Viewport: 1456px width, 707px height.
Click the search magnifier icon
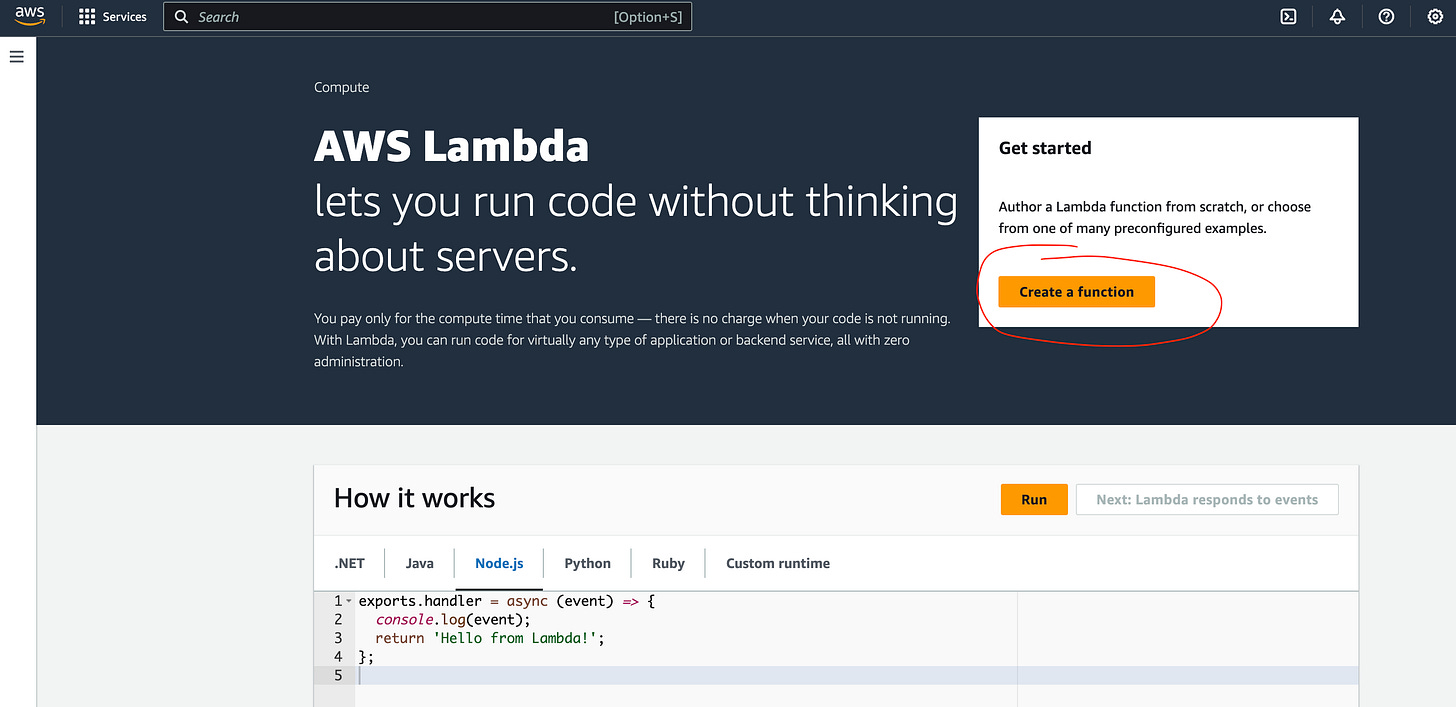click(x=181, y=17)
